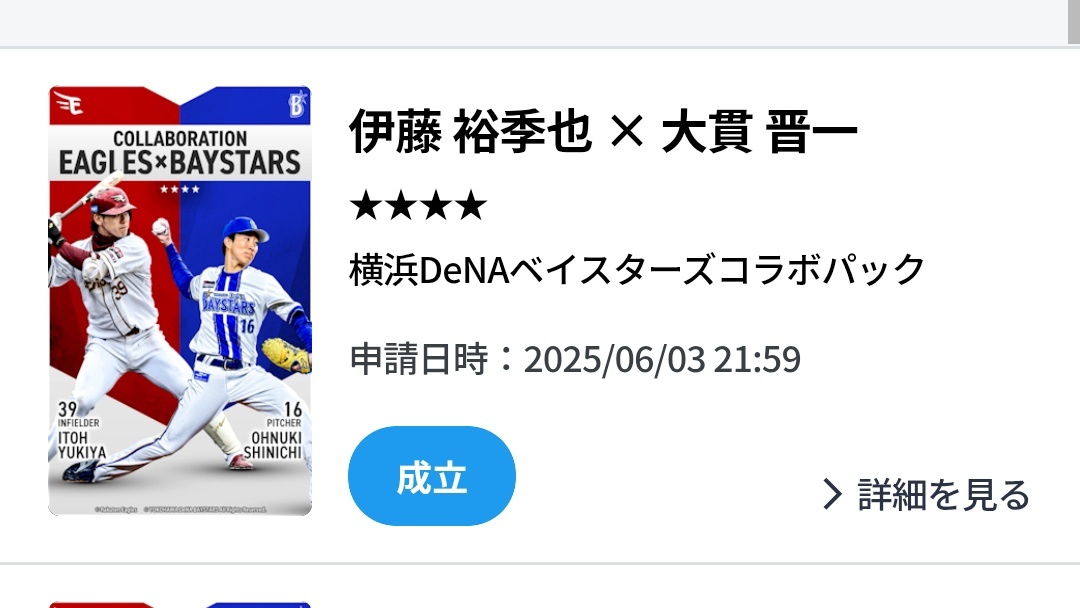Click the COLLABORATION EAGLES×BAYSTARS banner on card
The height and width of the screenshot is (608, 1080).
click(x=180, y=153)
